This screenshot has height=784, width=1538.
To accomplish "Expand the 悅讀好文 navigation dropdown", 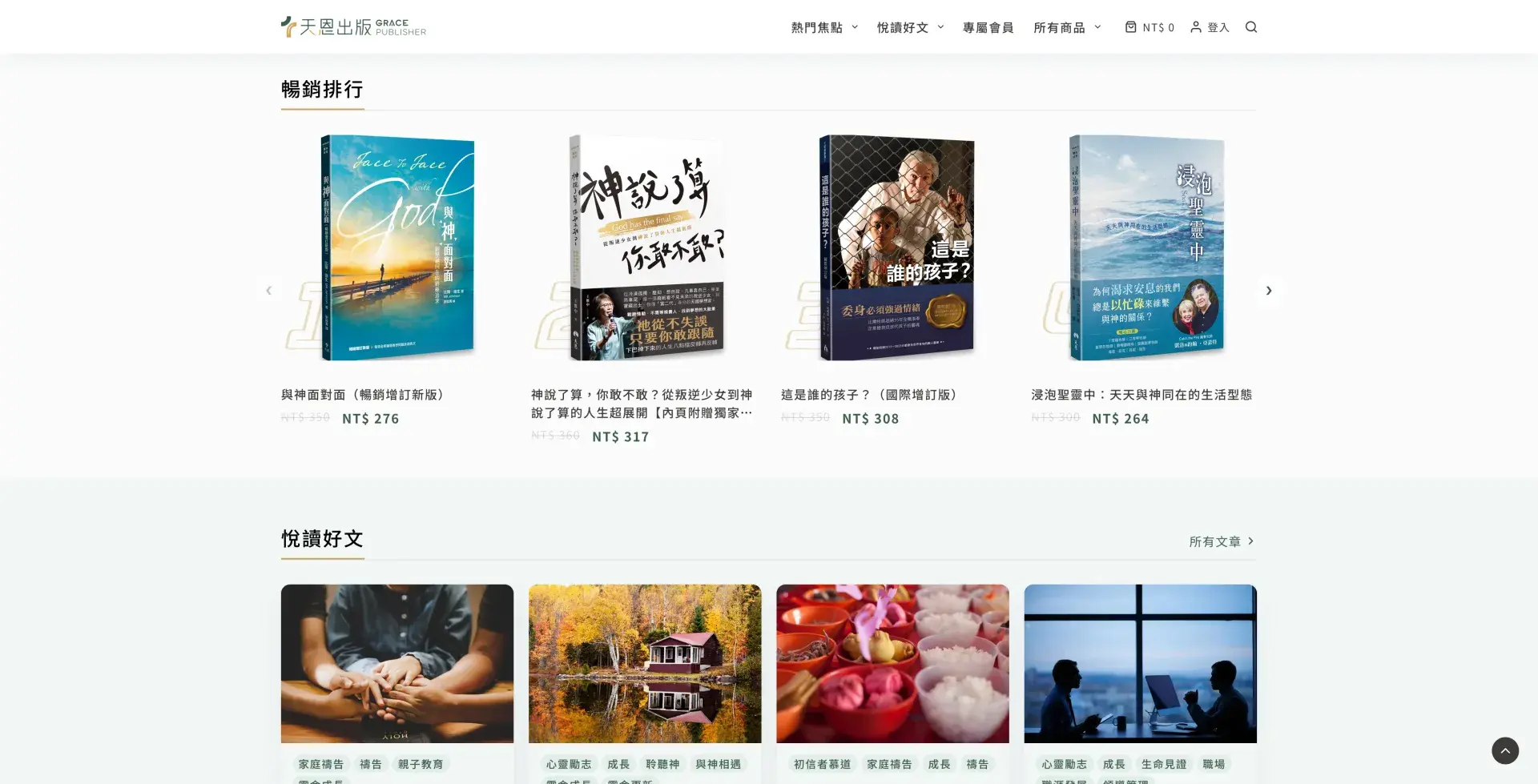I will point(910,27).
